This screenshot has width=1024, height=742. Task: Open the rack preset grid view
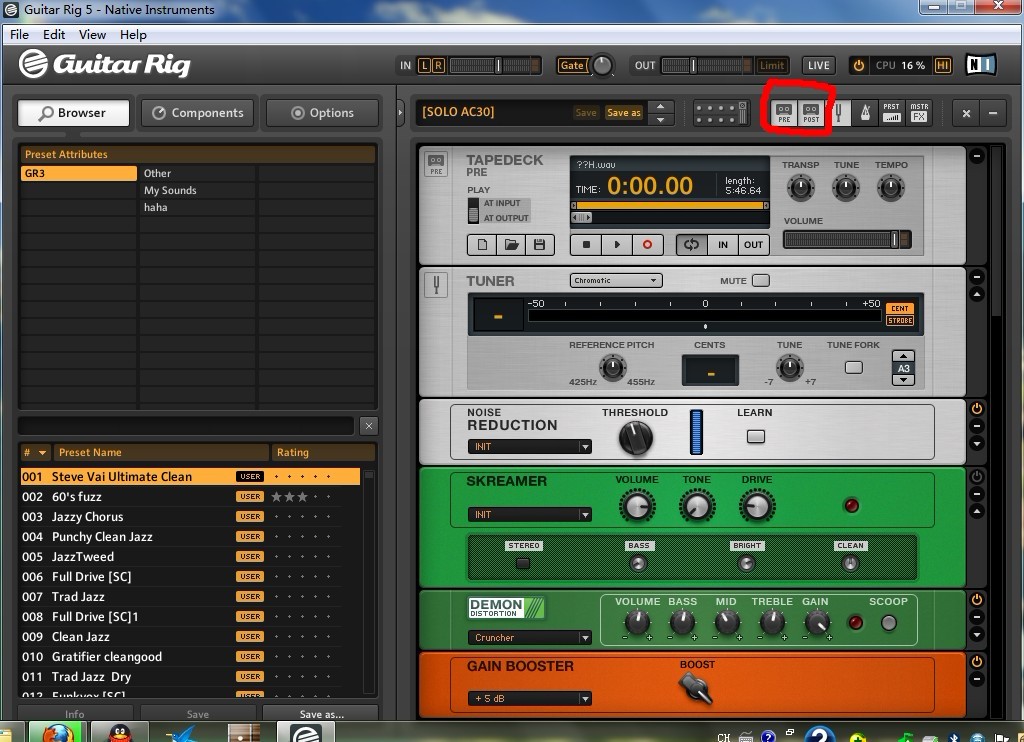720,113
